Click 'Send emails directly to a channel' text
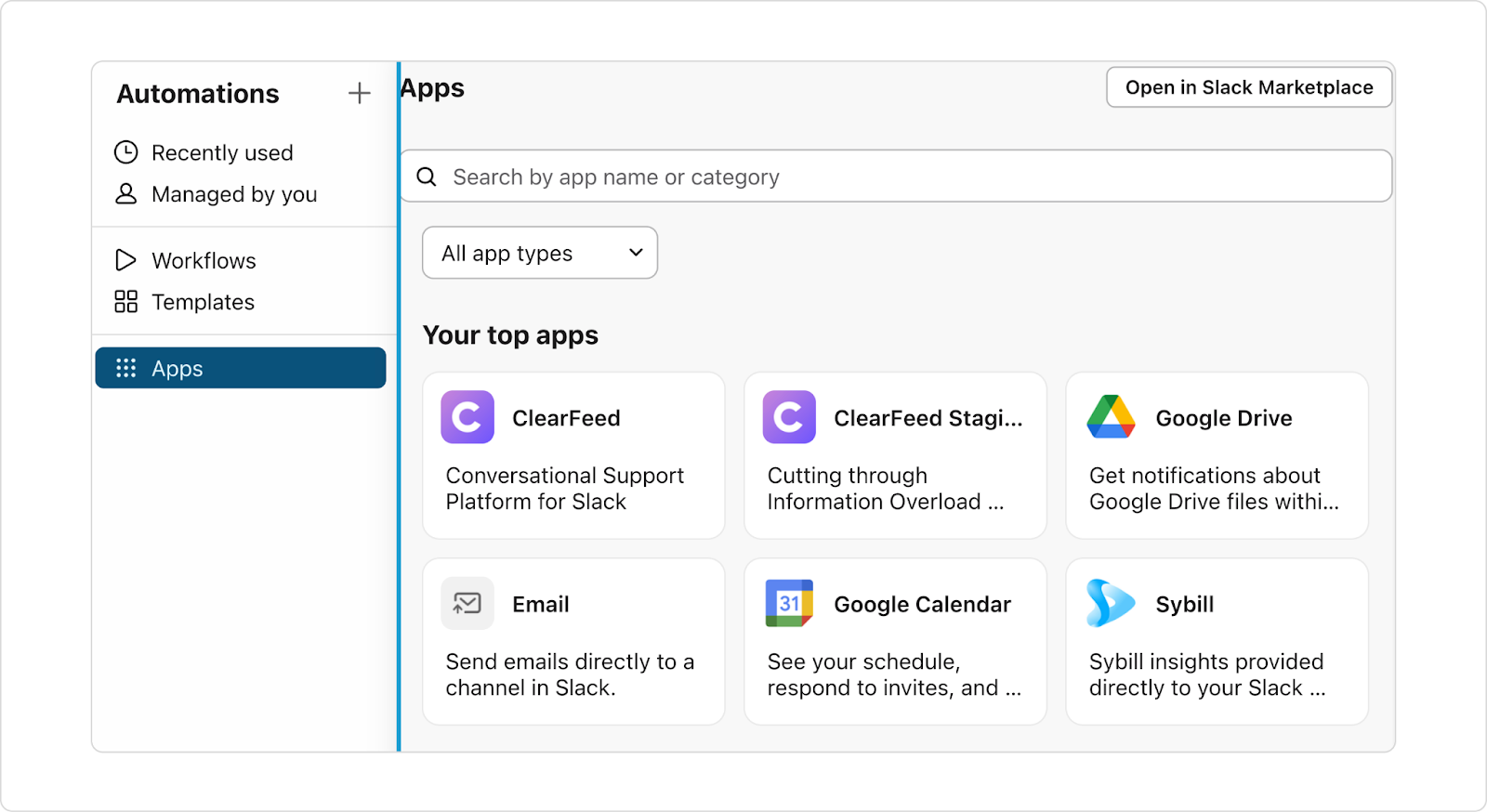Viewport: 1487px width, 812px height. point(570,674)
